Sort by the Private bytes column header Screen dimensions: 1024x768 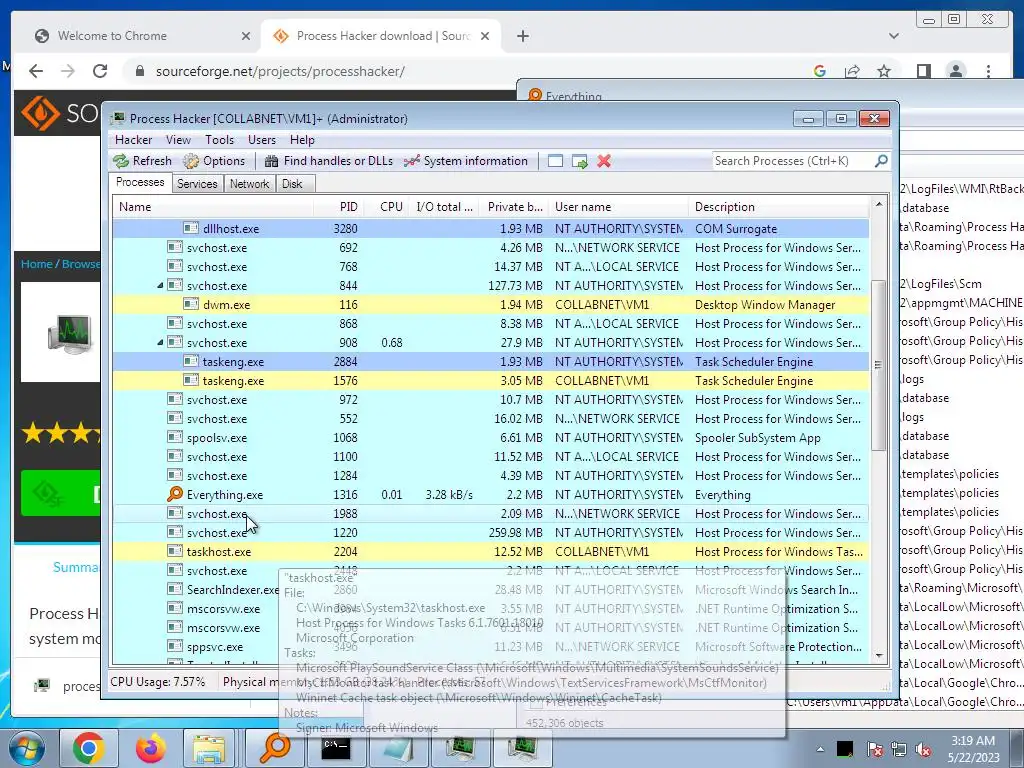(513, 207)
